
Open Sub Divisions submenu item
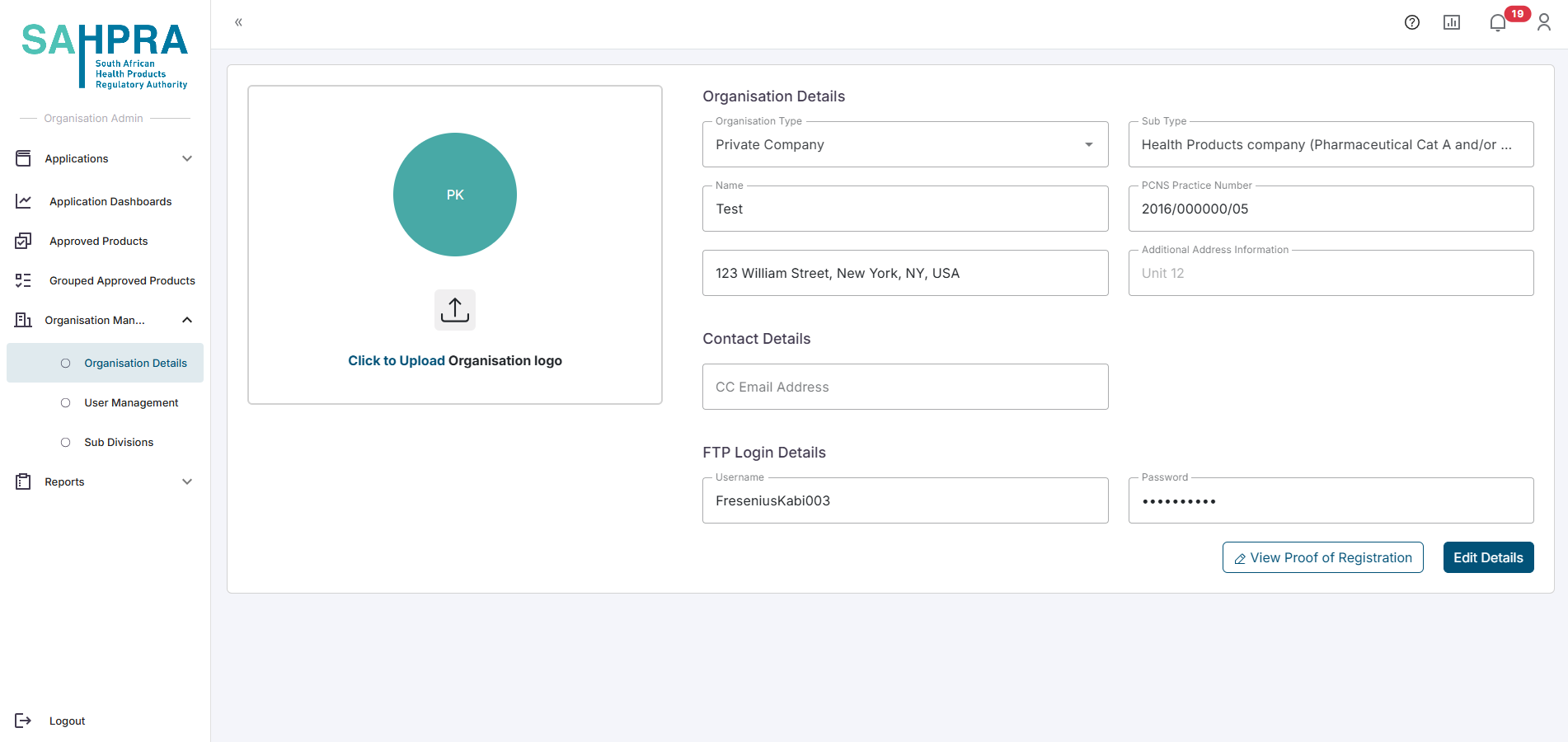click(119, 442)
